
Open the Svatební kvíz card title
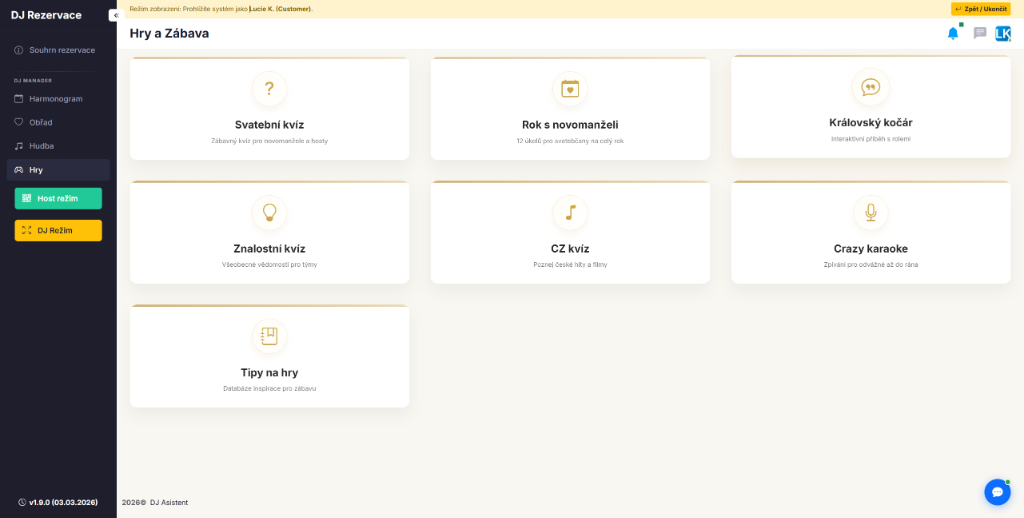269,125
